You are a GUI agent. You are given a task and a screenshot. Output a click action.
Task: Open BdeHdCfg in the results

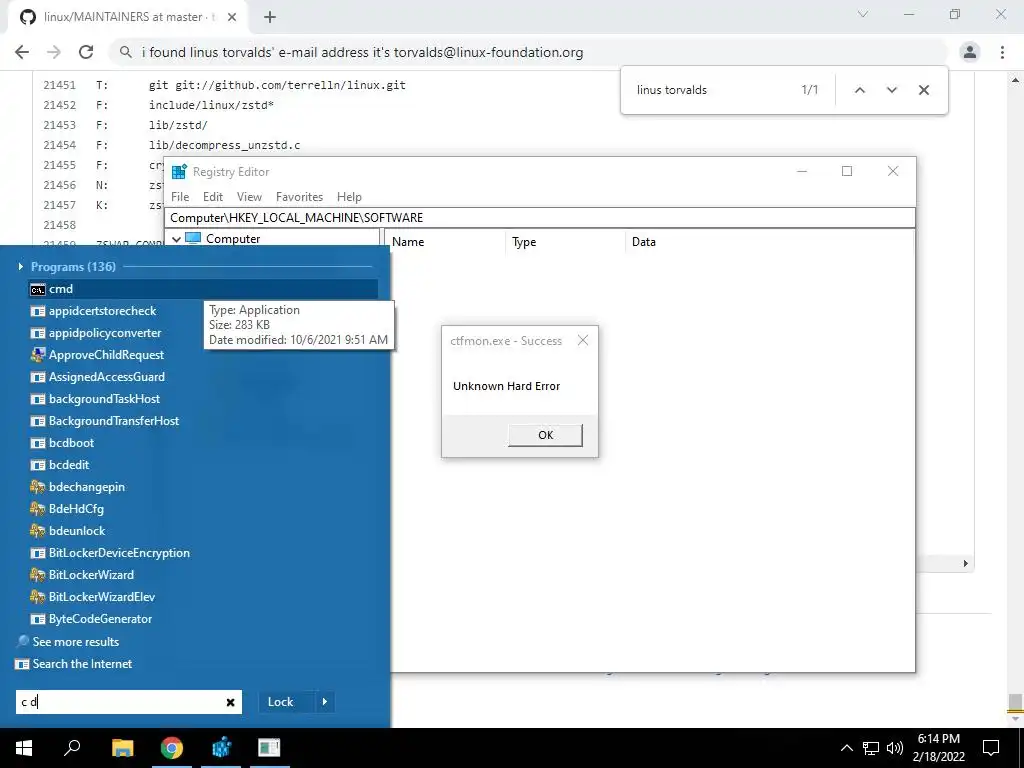67,509
